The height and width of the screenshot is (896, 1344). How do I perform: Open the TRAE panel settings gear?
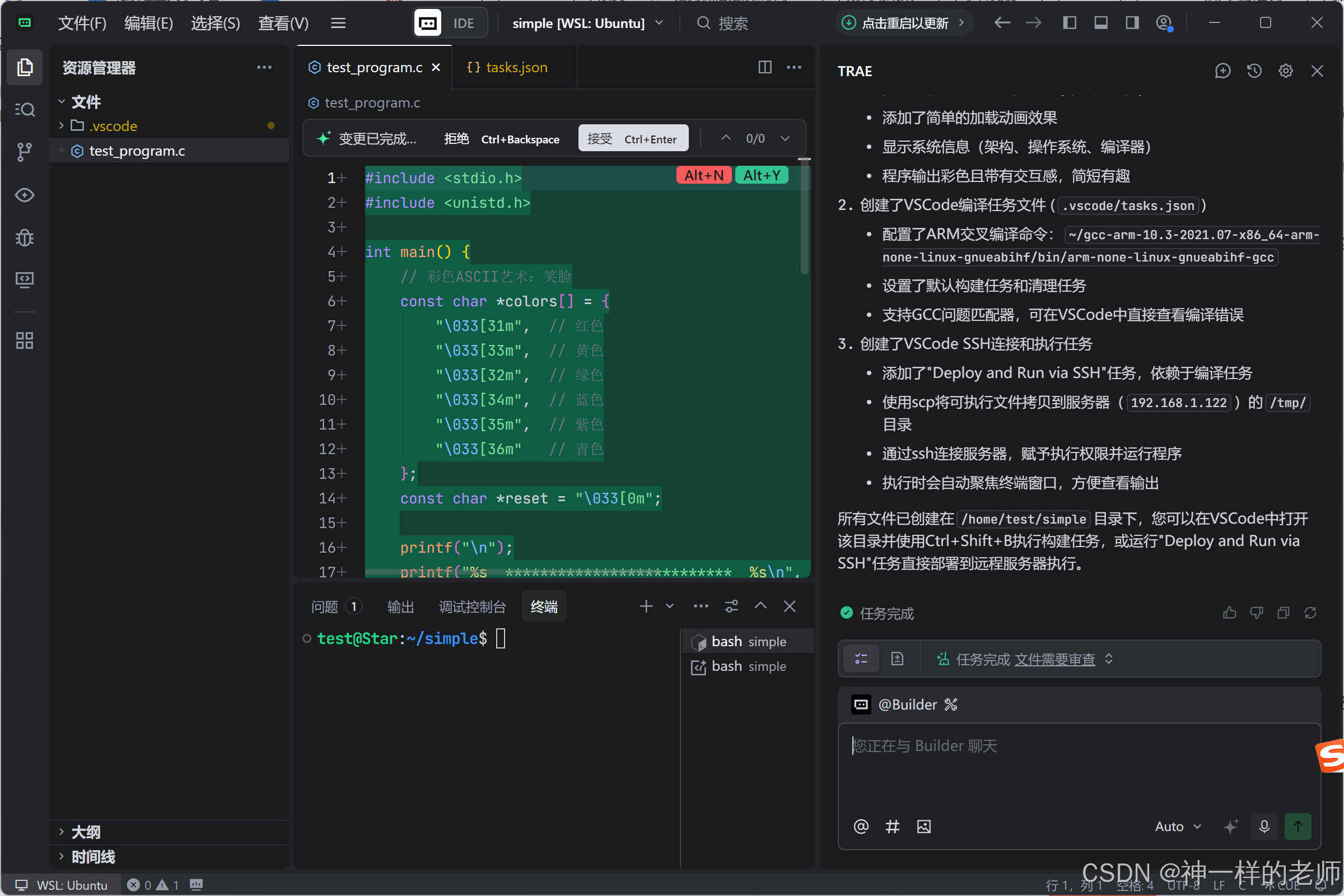[x=1285, y=71]
